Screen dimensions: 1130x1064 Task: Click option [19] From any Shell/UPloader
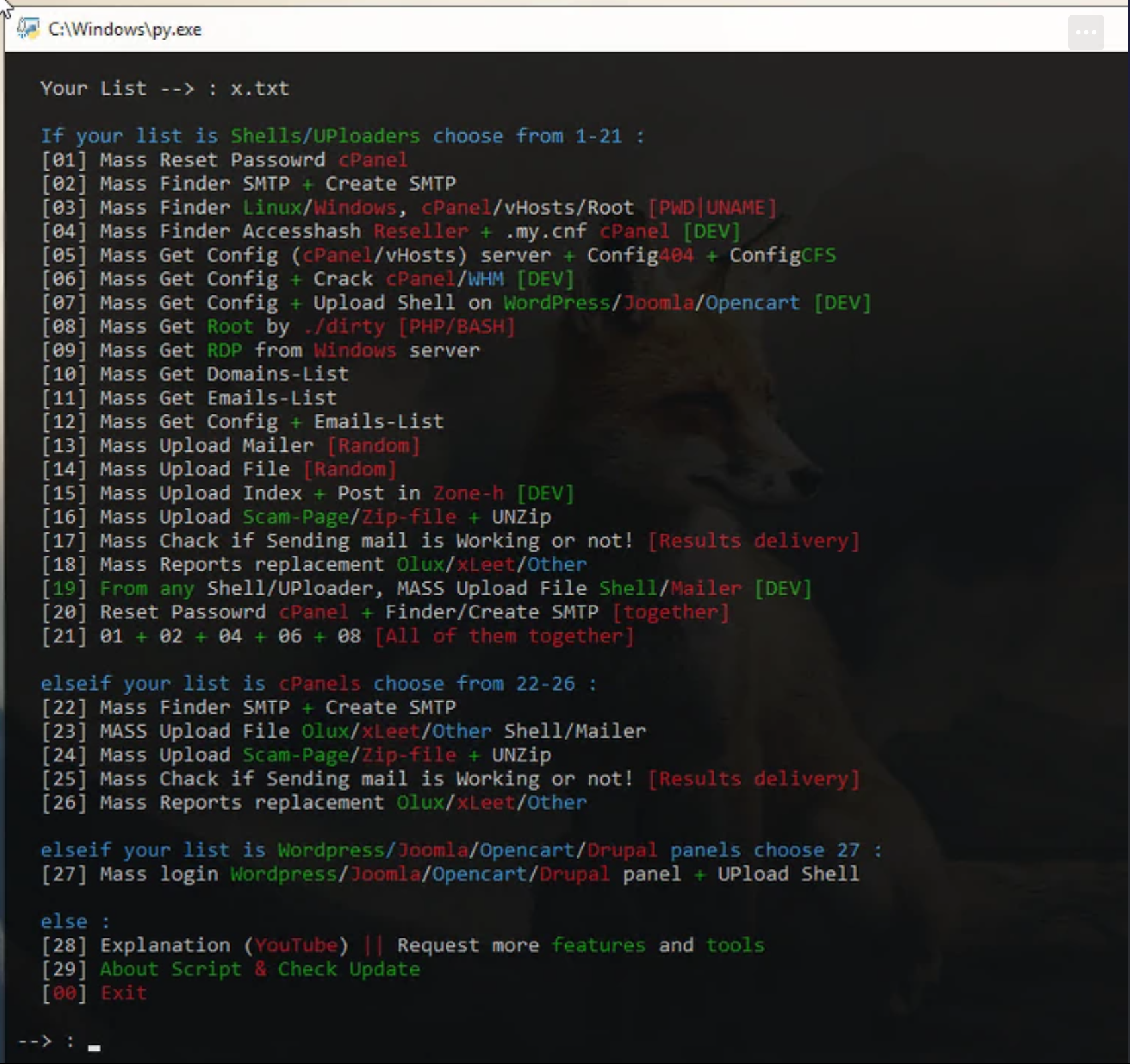426,589
